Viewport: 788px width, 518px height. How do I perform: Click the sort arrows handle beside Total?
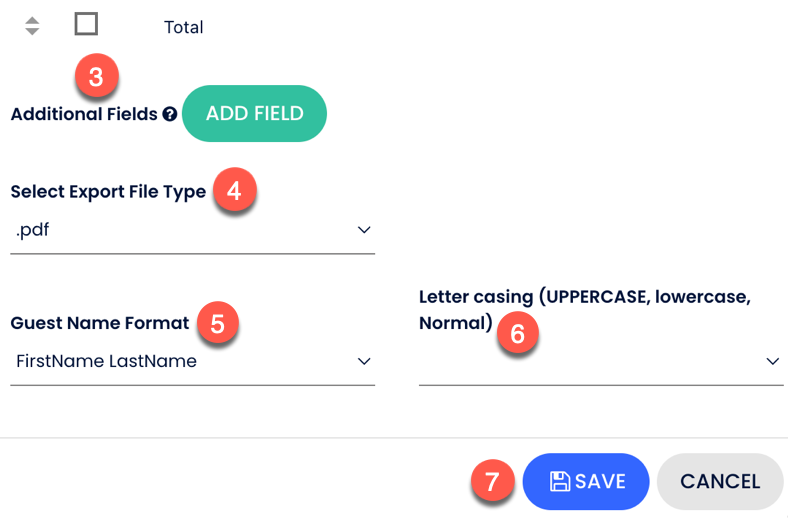32,26
